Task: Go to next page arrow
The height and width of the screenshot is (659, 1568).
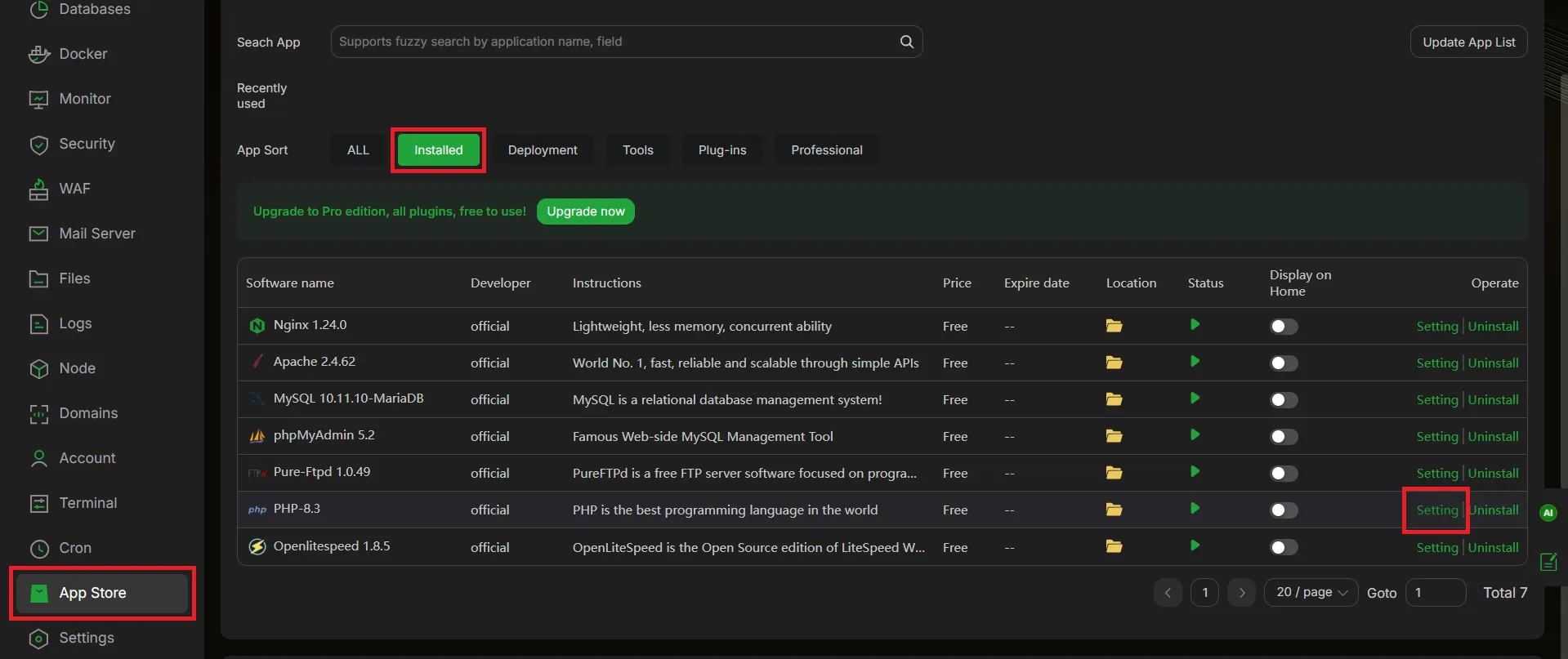Action: [x=1242, y=593]
